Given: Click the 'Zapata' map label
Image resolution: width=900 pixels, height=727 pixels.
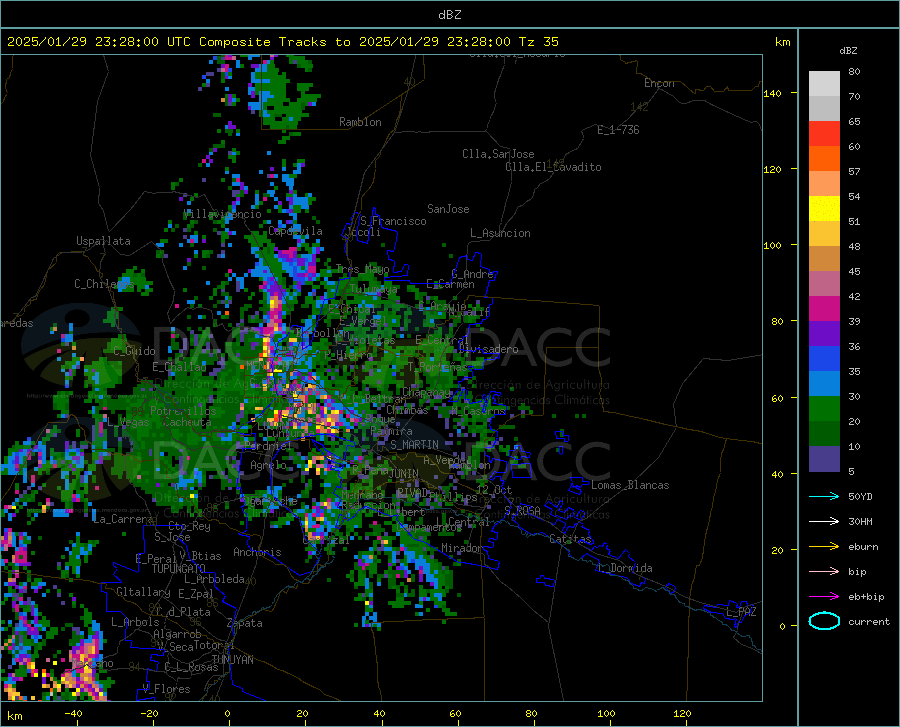Looking at the screenshot, I should (244, 623).
